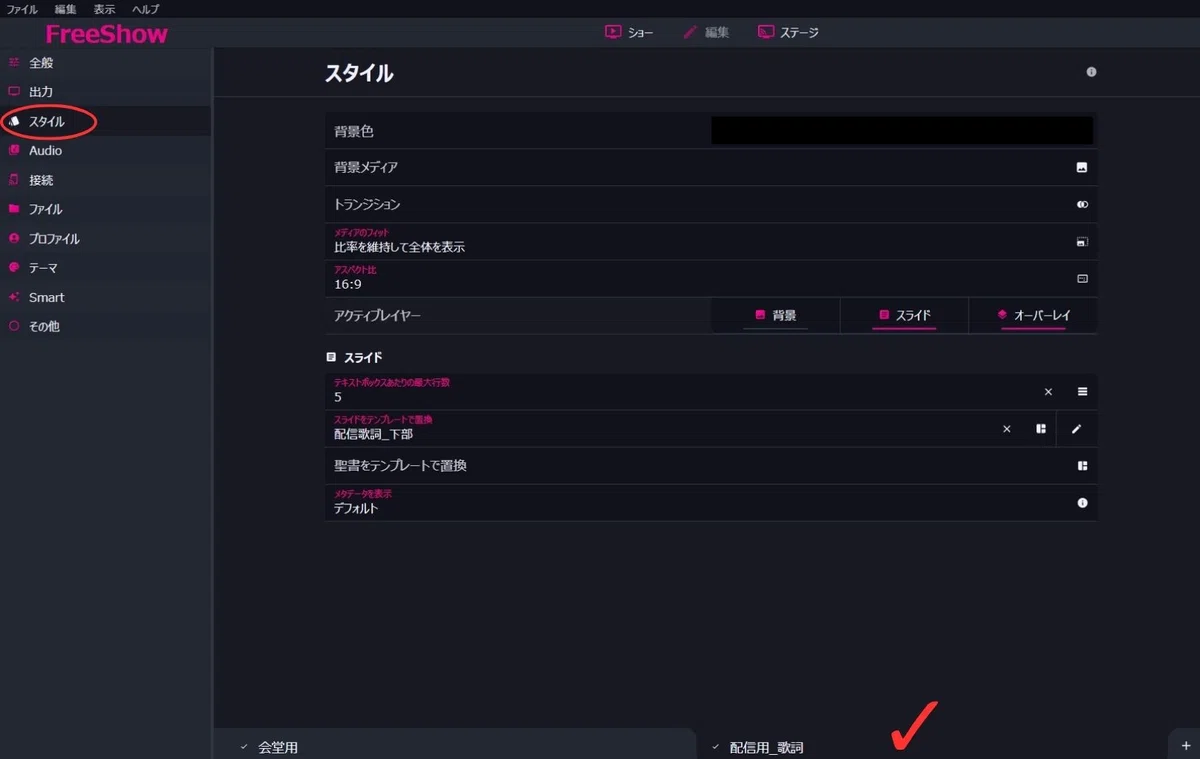Screen dimensions: 1200x759
Task: Click the 聖書をテンプレートで置換 template icon
Action: pyautogui.click(x=1082, y=466)
